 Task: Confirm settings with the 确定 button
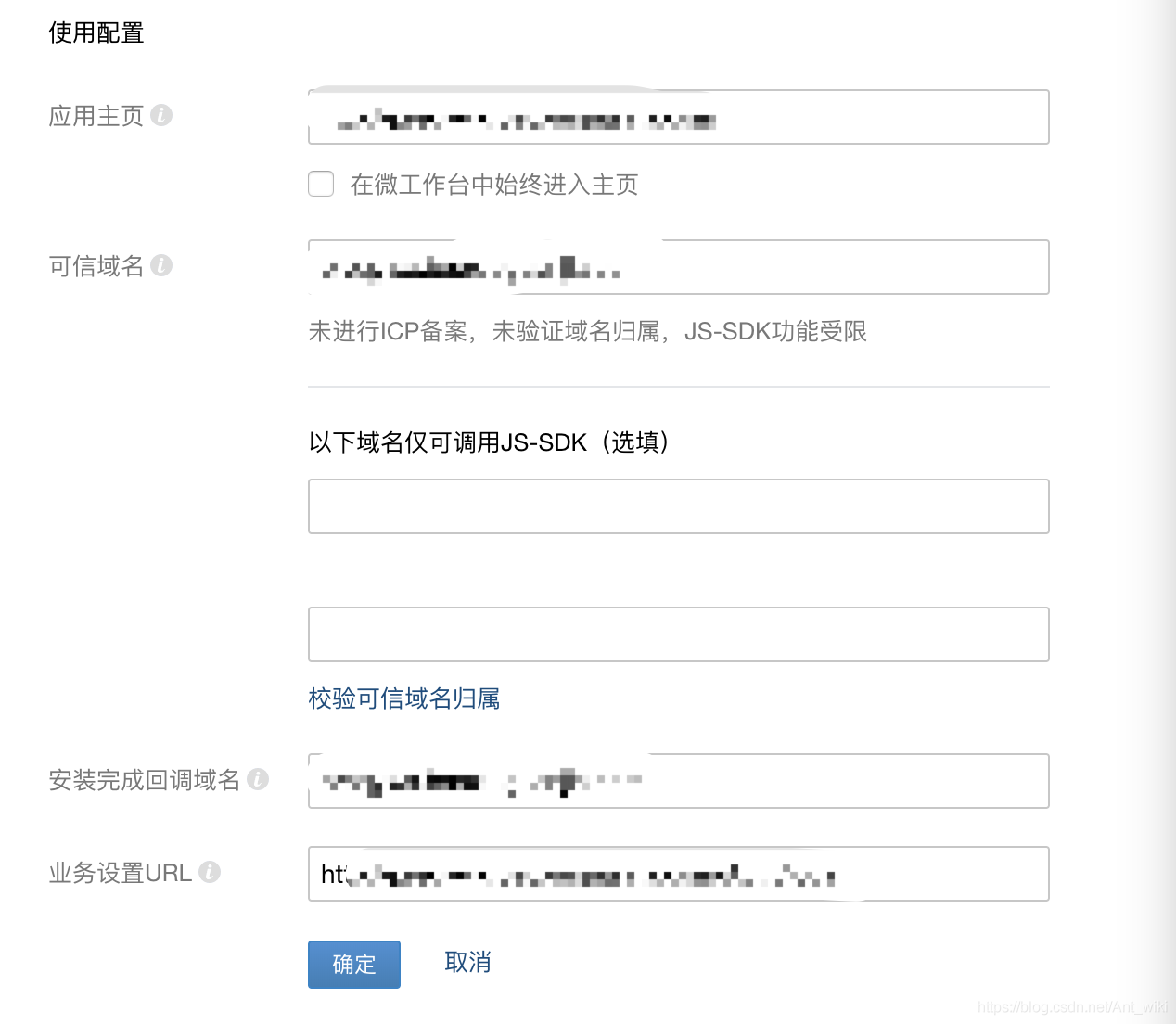pyautogui.click(x=354, y=965)
